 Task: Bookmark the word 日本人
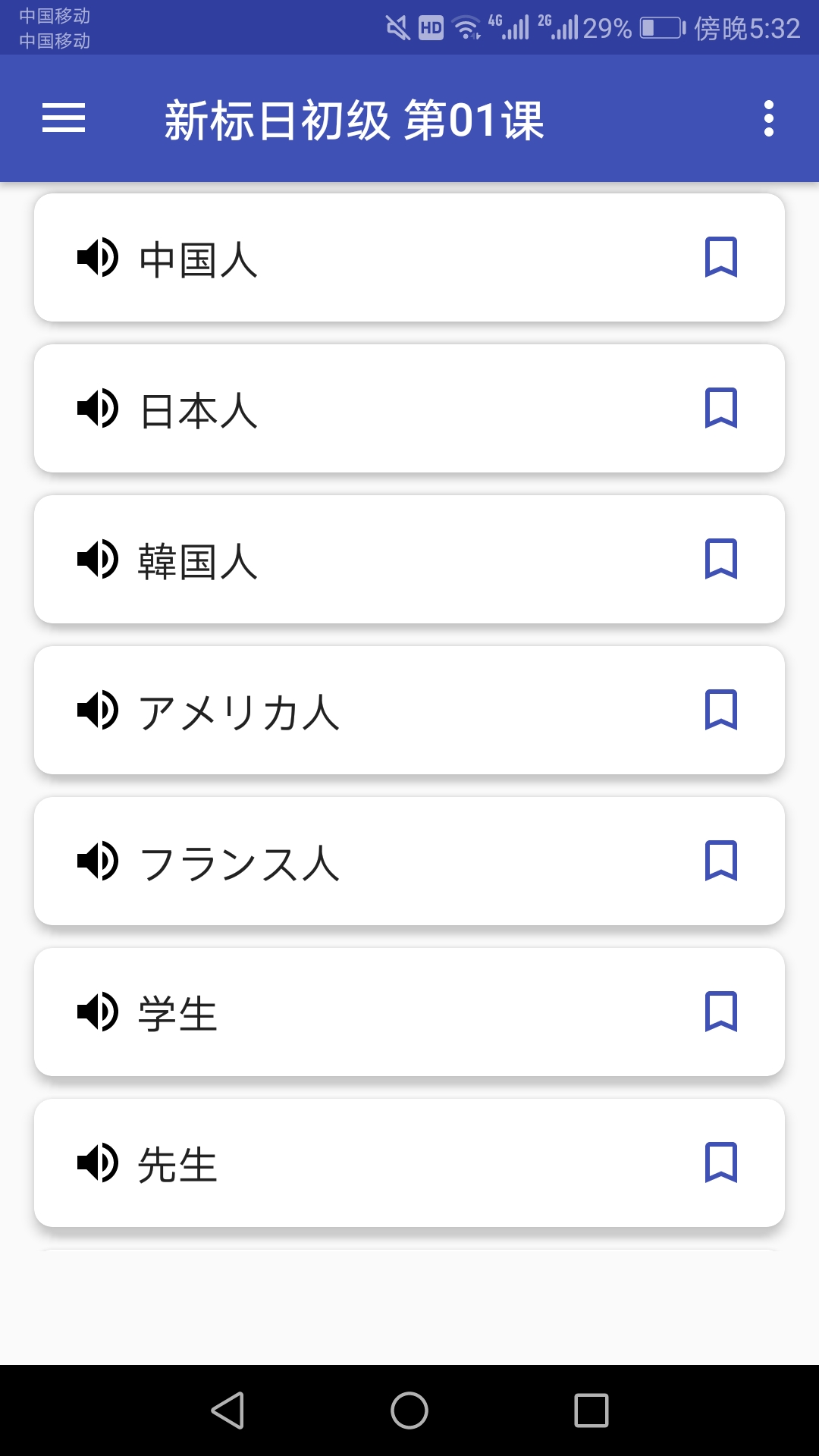[x=720, y=408]
